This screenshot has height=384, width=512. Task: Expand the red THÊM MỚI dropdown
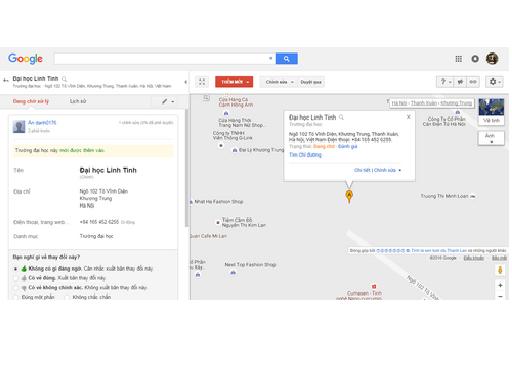tap(234, 82)
